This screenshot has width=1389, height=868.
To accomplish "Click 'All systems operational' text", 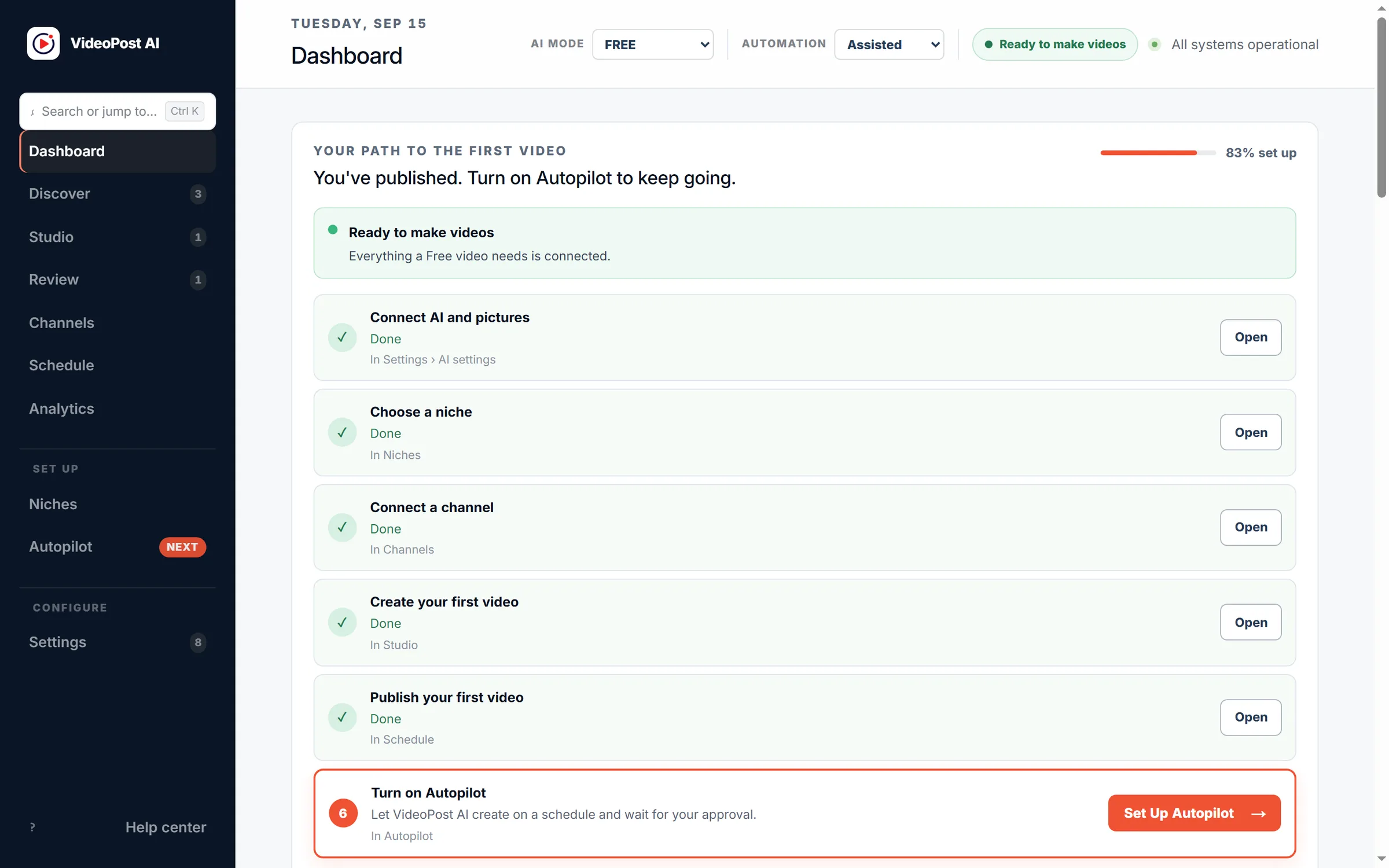I will point(1245,45).
